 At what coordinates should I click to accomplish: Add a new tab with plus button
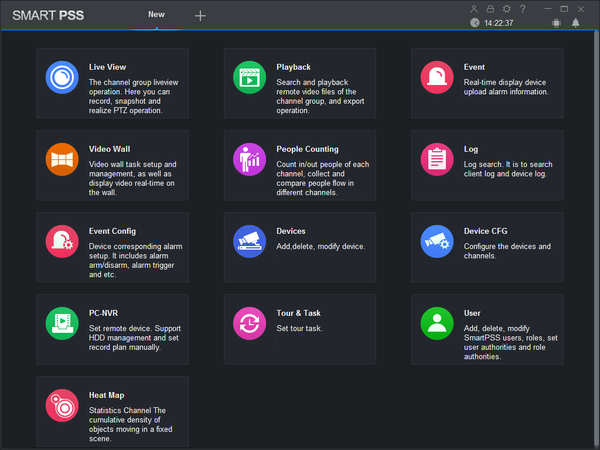pos(200,16)
